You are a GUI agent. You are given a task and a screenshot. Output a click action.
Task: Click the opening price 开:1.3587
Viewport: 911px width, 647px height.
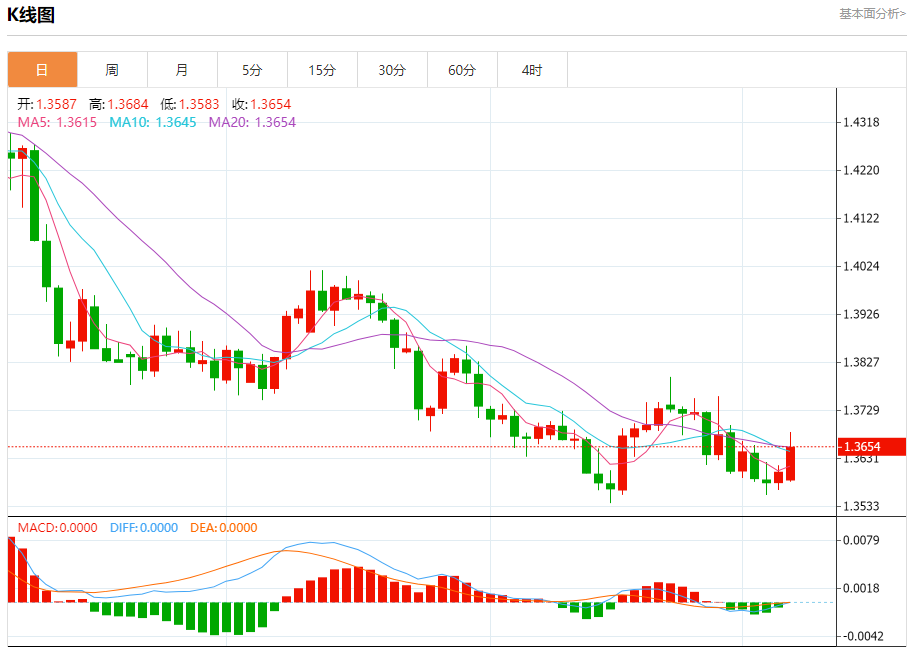(47, 104)
